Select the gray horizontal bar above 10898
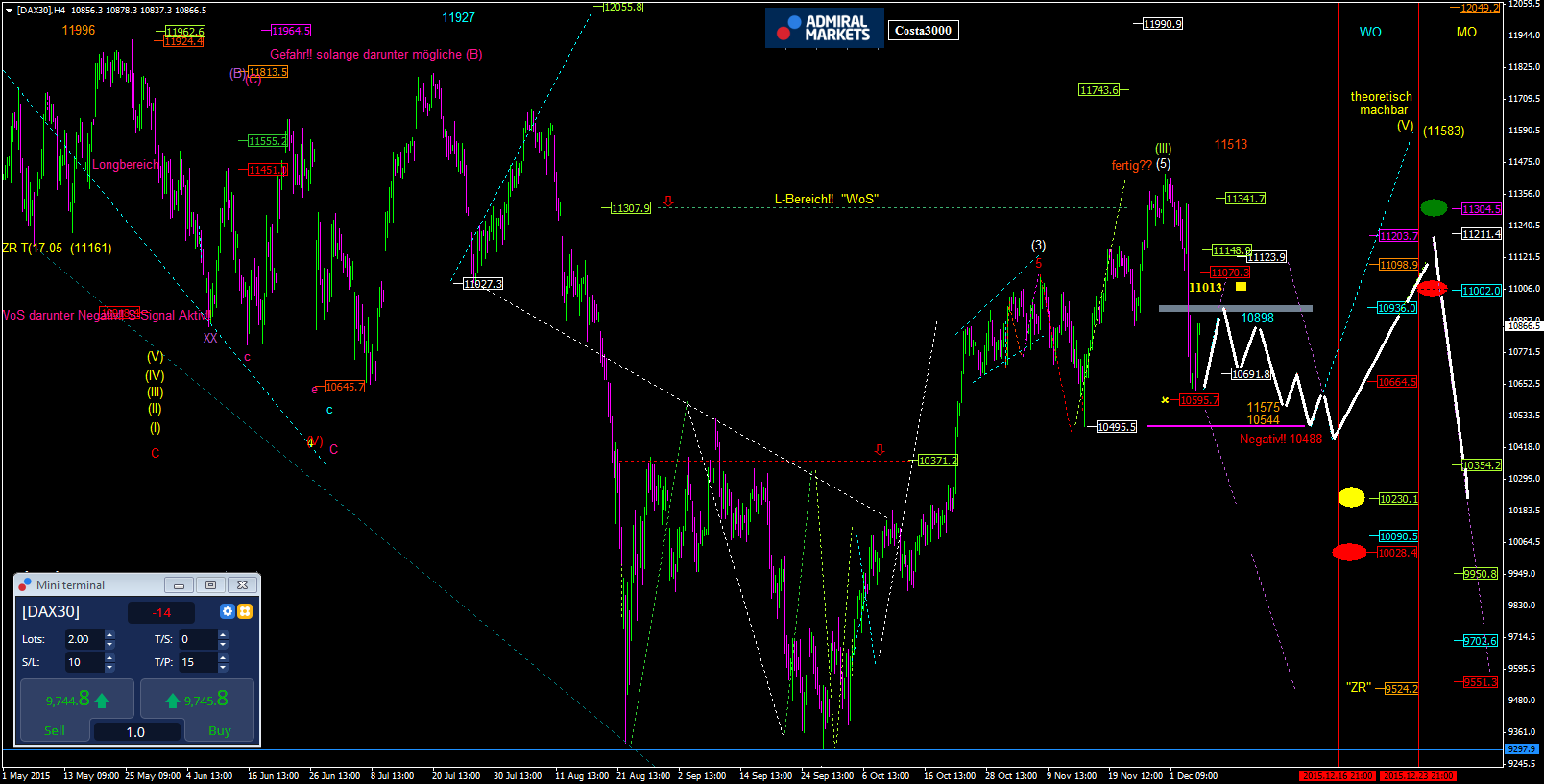This screenshot has height=784, width=1544. click(1235, 308)
